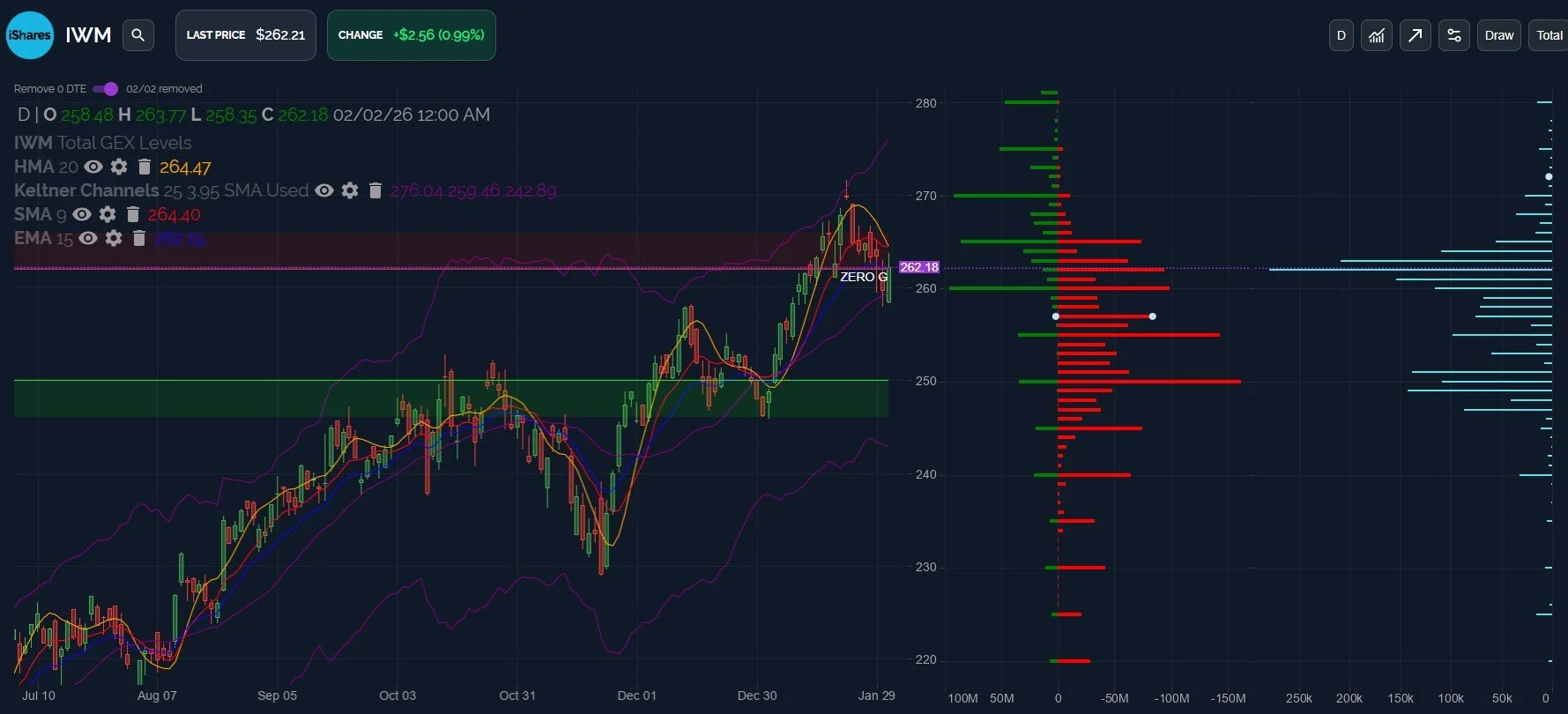Screen dimensions: 1568x714
Task: Open HMA 20 settings gear
Action: point(119,167)
